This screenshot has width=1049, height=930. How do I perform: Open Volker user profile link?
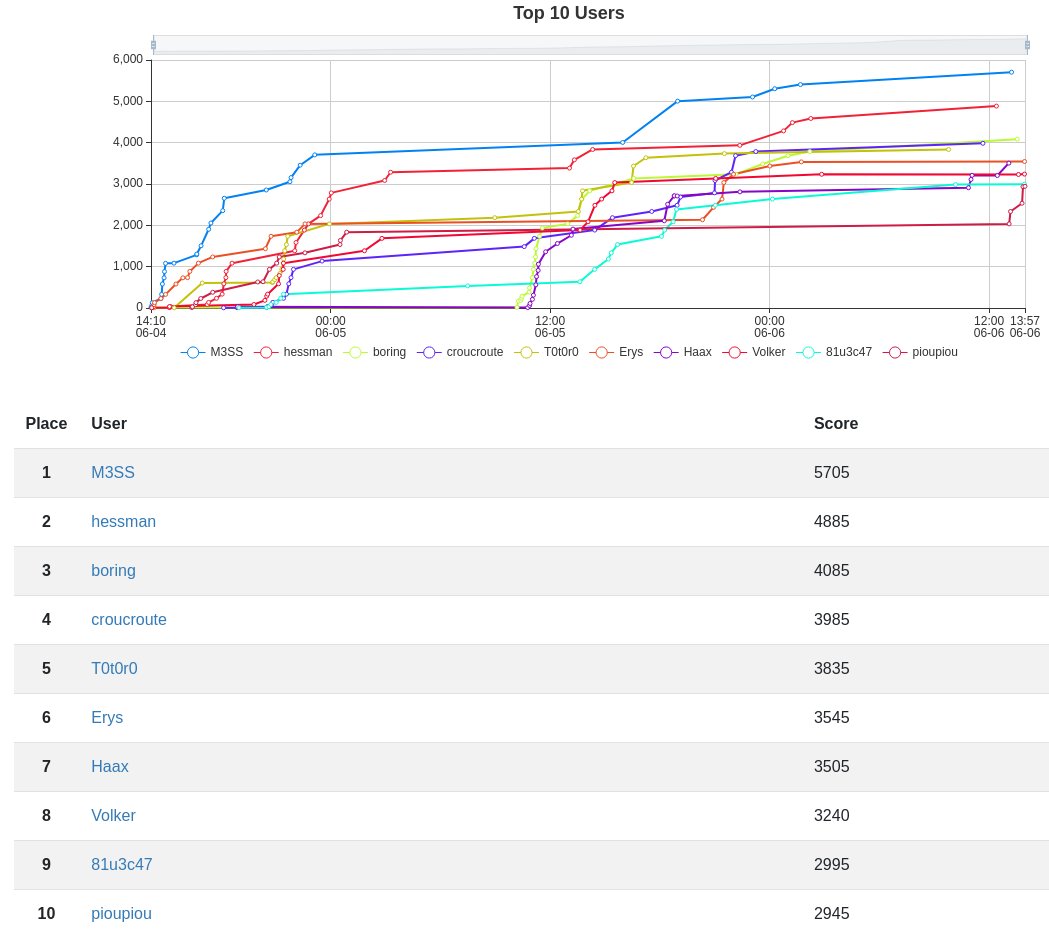113,815
